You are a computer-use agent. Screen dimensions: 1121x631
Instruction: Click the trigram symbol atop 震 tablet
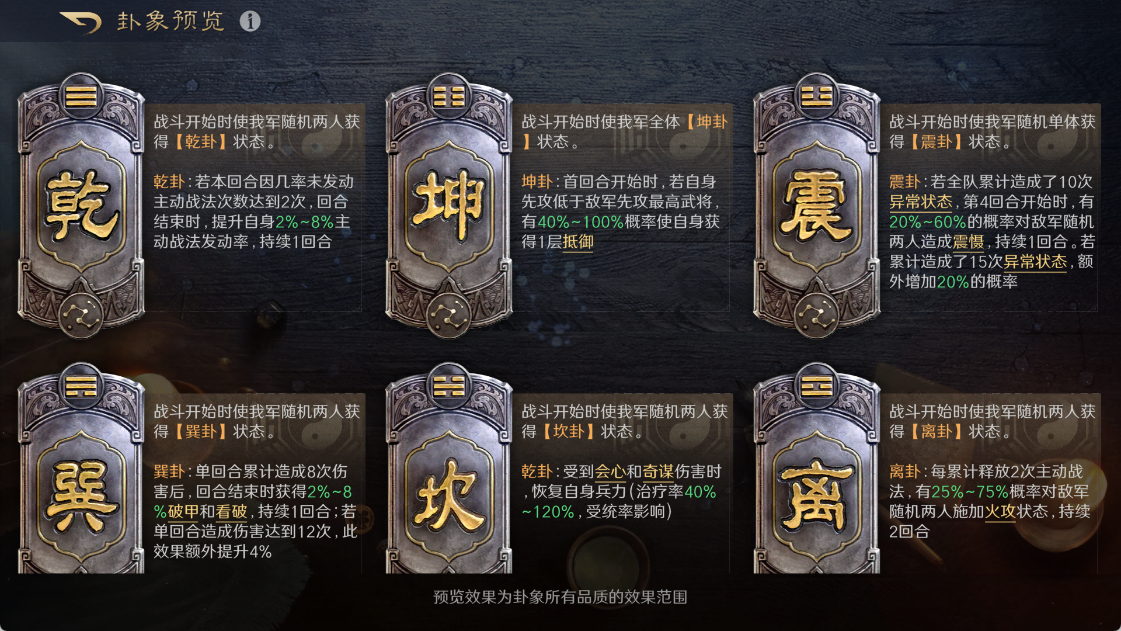816,96
